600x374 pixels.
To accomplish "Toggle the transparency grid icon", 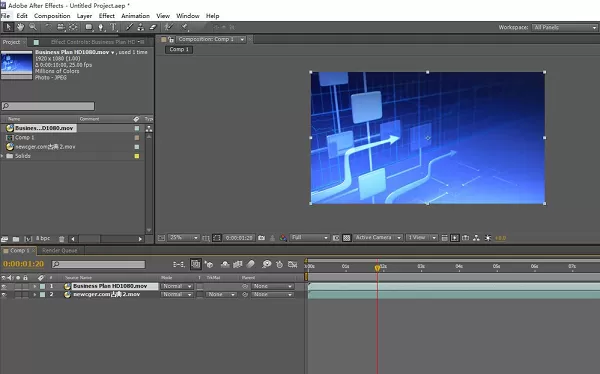I will (347, 238).
